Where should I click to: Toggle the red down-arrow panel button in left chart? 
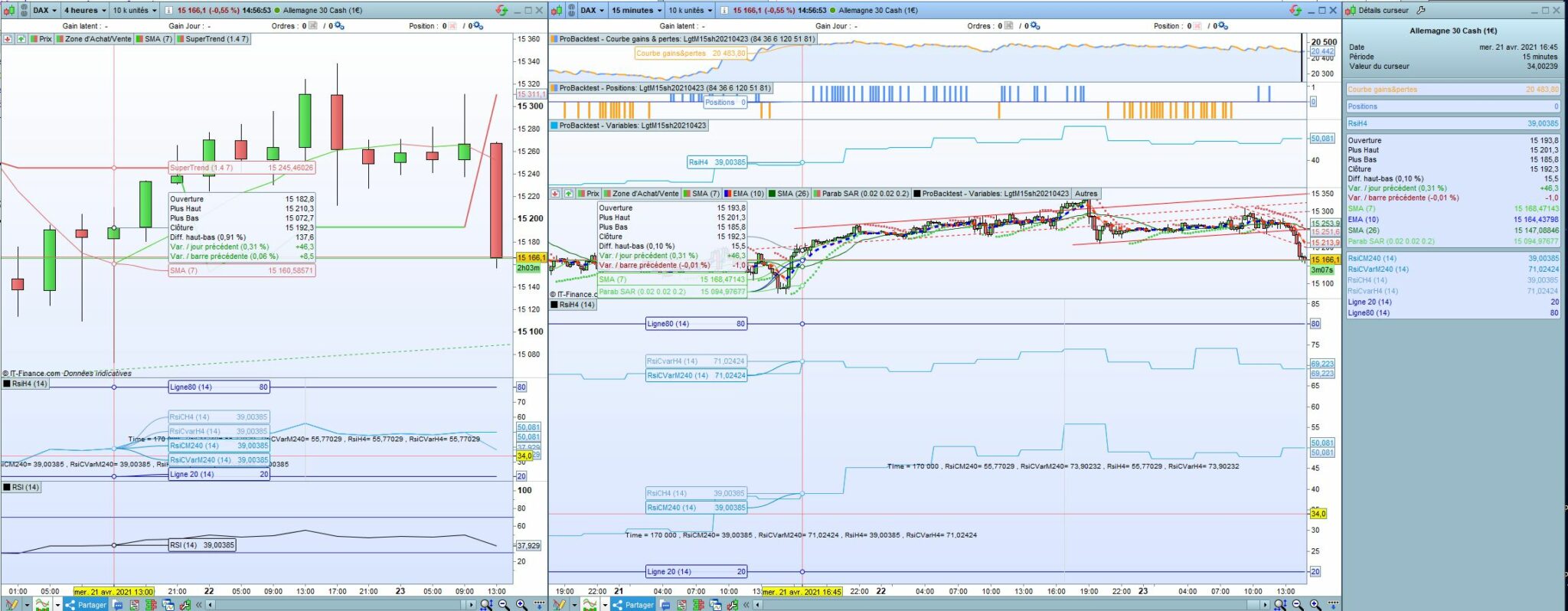(8, 39)
